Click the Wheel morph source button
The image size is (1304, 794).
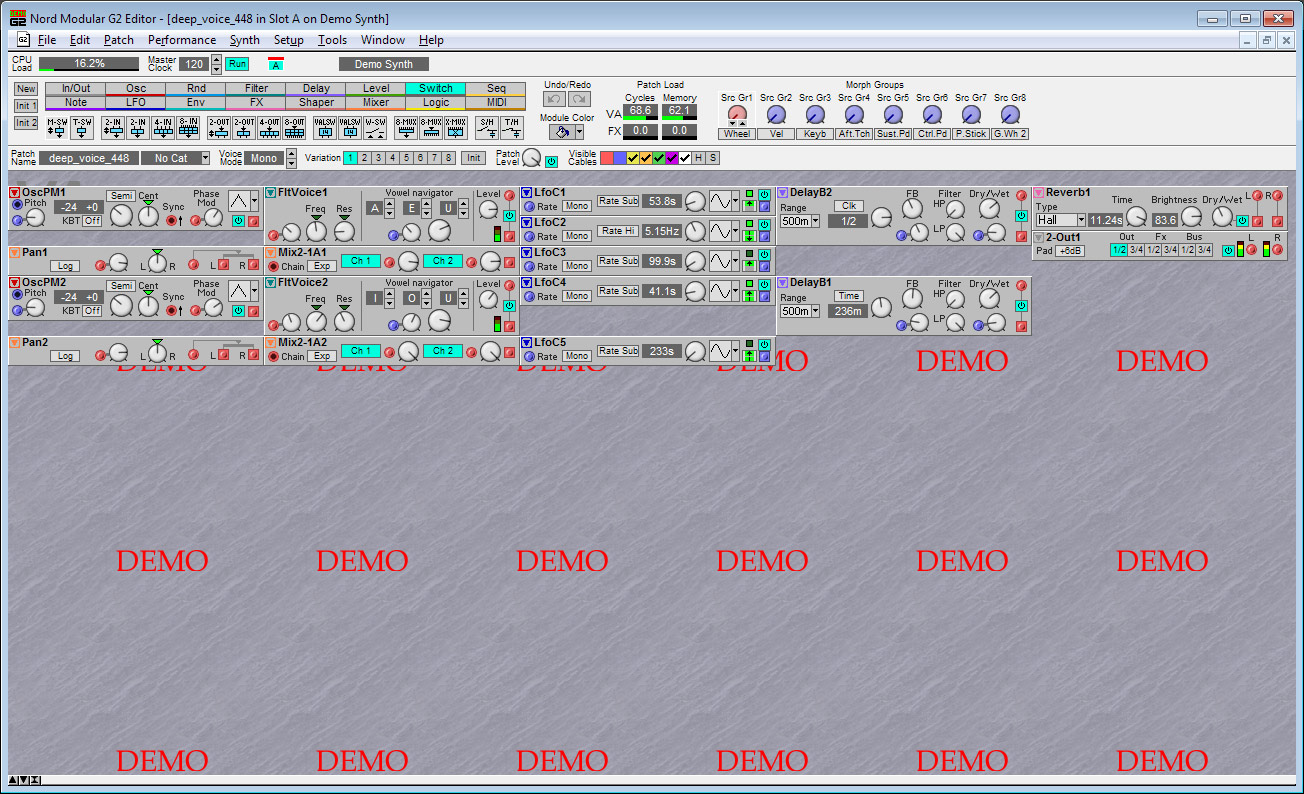click(x=737, y=134)
